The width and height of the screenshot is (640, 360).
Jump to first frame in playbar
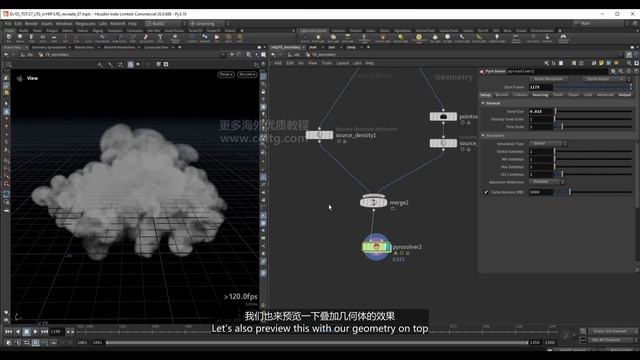tap(8, 332)
